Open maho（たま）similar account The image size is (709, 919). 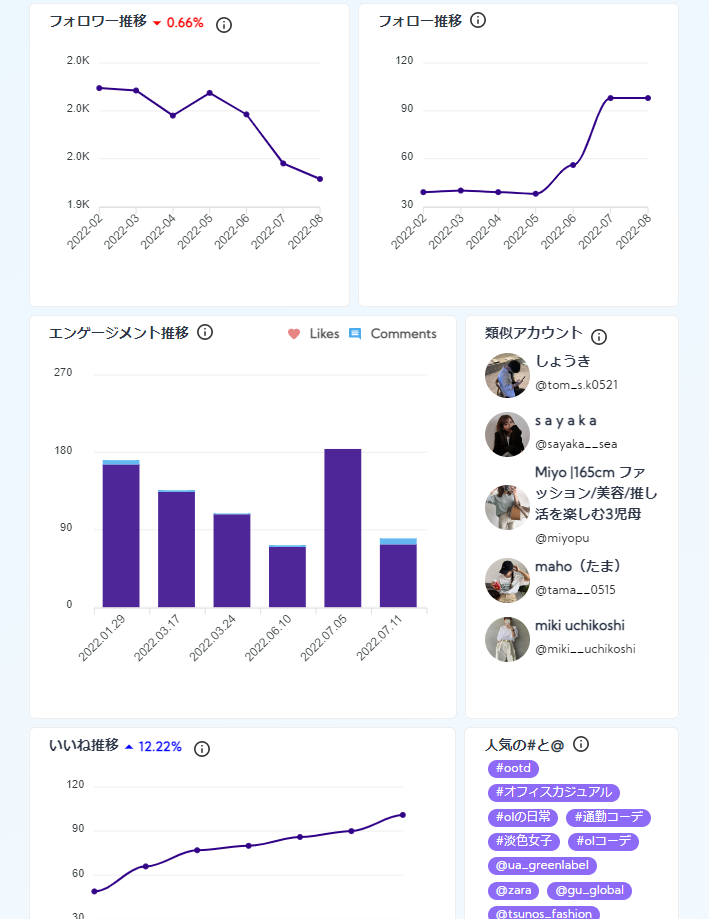click(x=507, y=580)
